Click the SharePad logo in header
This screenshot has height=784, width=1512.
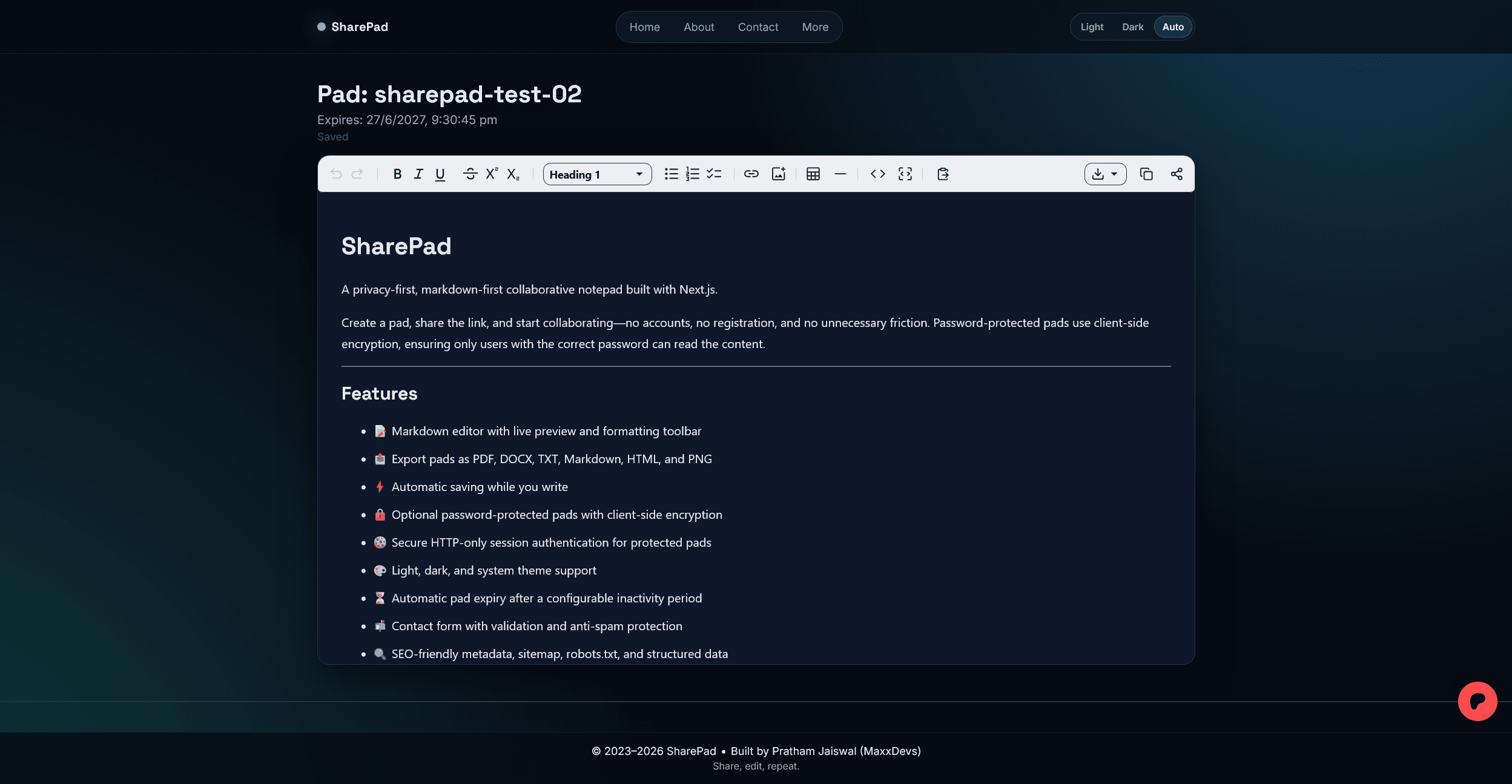coord(353,27)
